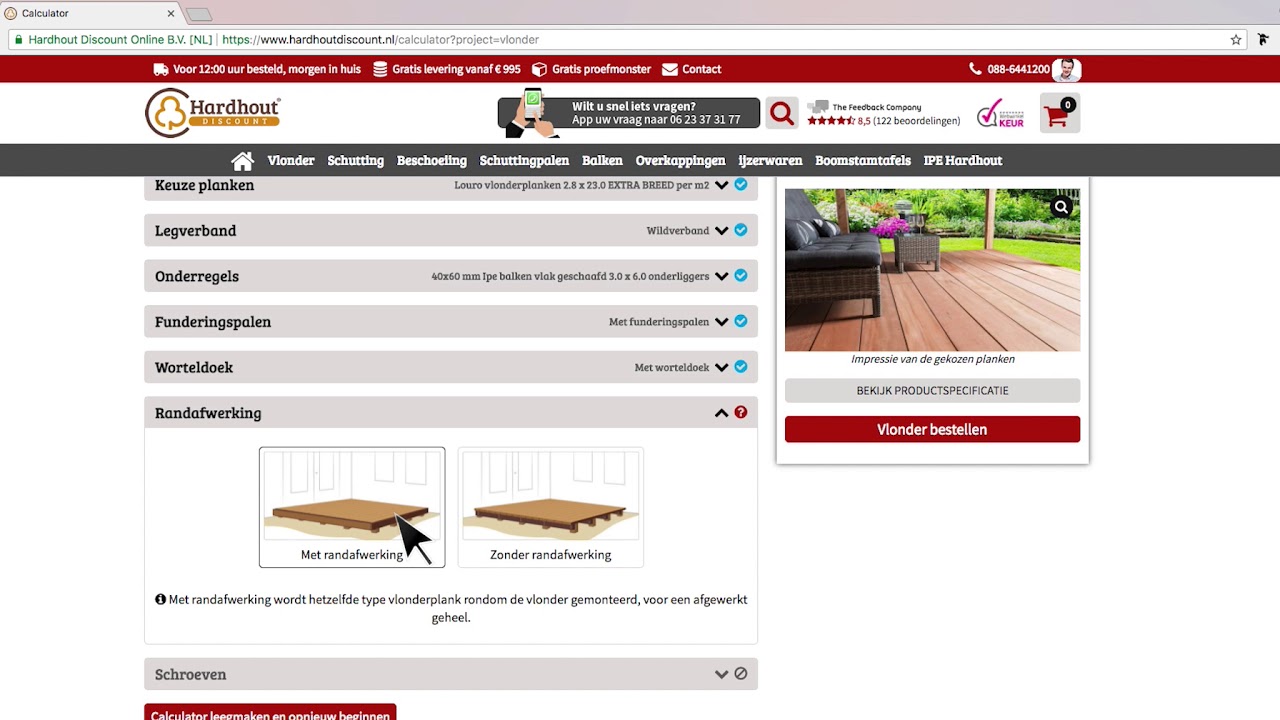Click the Webshop Keurmerk badge
Screen dimensions: 1280x720
pos(1000,113)
